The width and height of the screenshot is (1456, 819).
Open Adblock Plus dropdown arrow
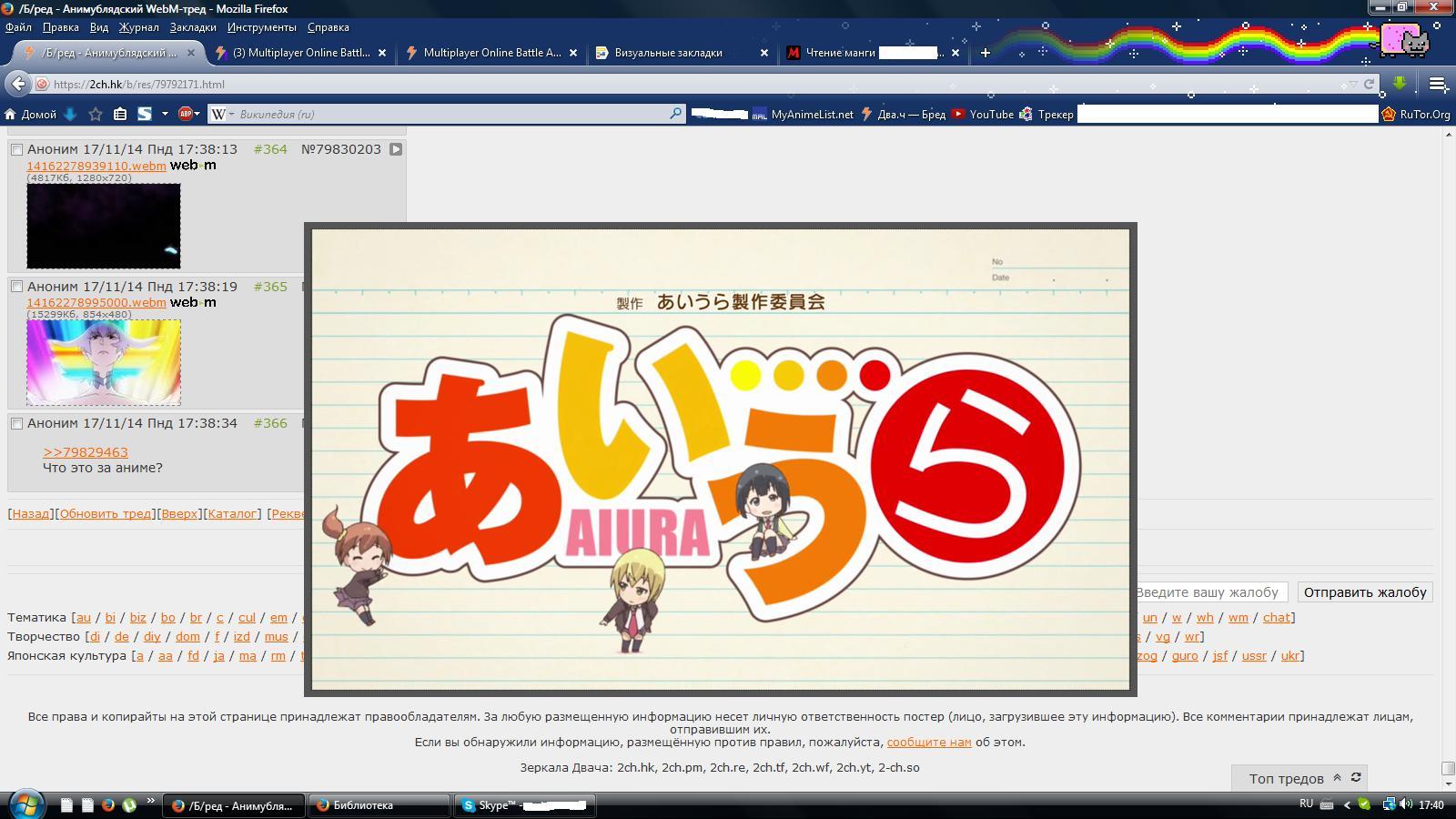click(197, 114)
